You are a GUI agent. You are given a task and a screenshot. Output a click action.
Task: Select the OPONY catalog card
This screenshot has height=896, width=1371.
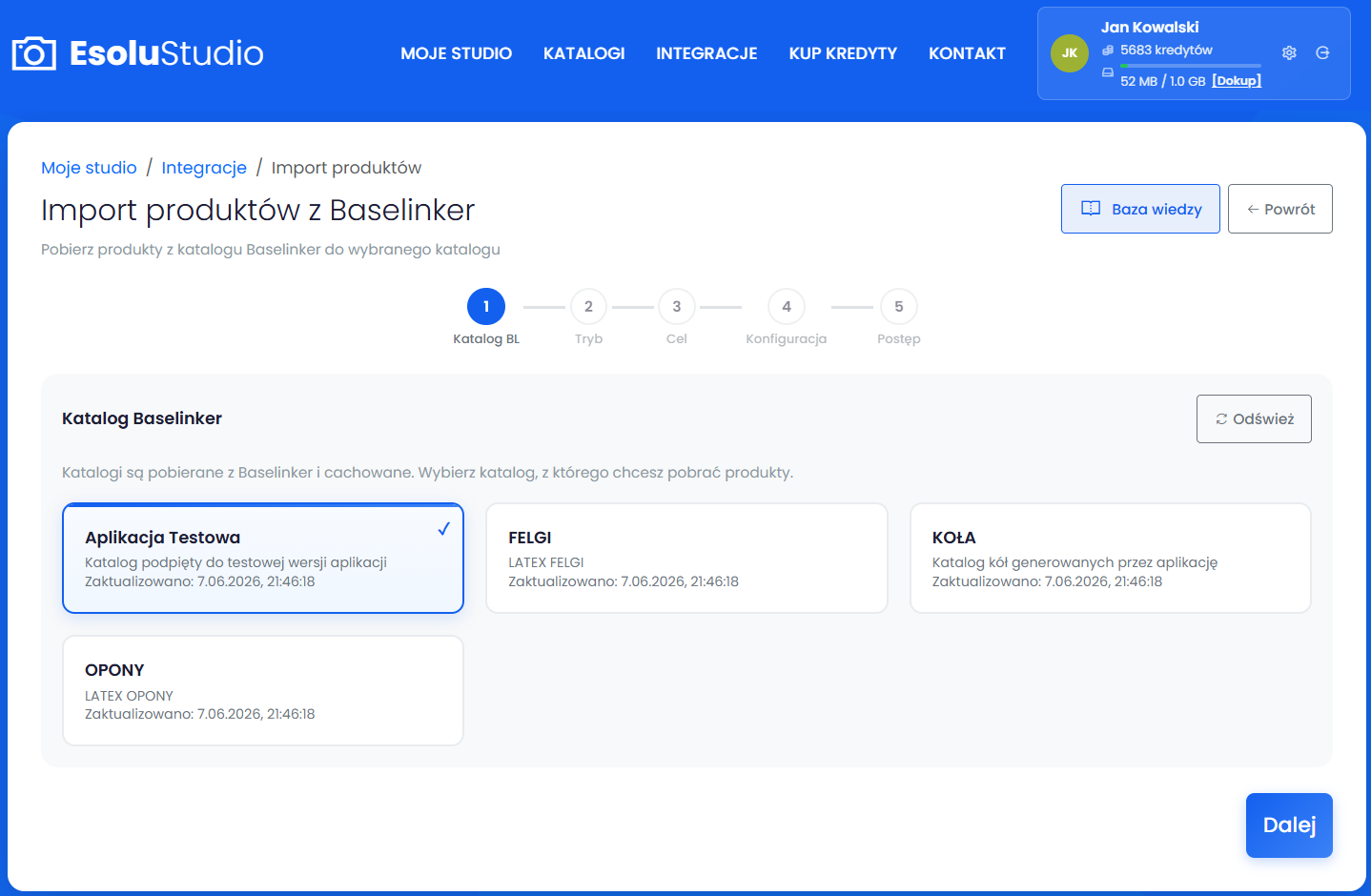click(x=263, y=690)
